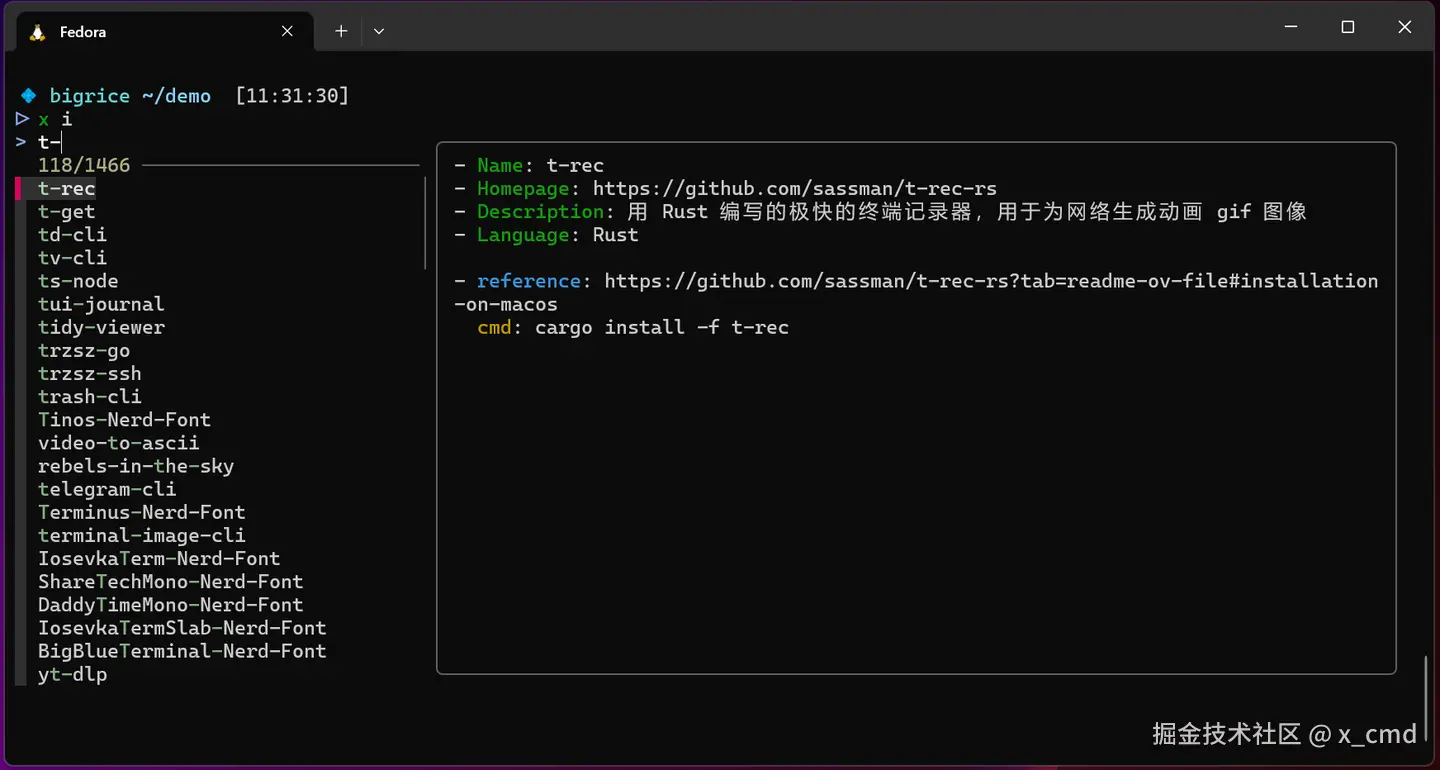Click the bigrice ~/demo prompt text

[x=130, y=96]
